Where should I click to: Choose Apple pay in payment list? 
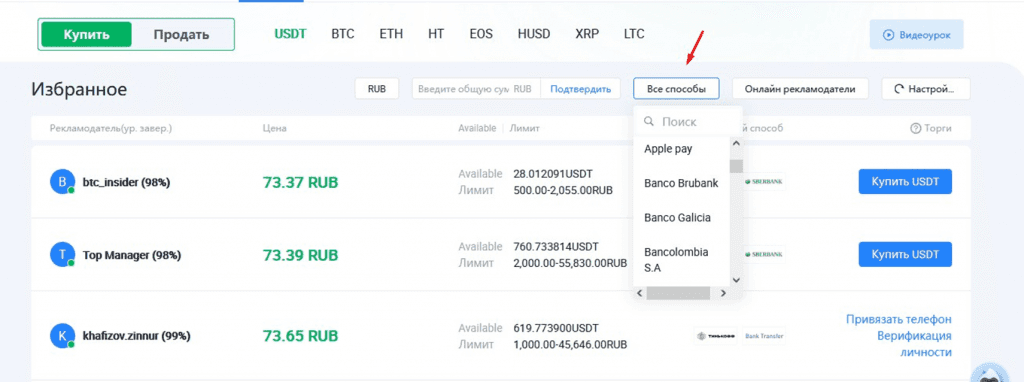click(x=668, y=149)
